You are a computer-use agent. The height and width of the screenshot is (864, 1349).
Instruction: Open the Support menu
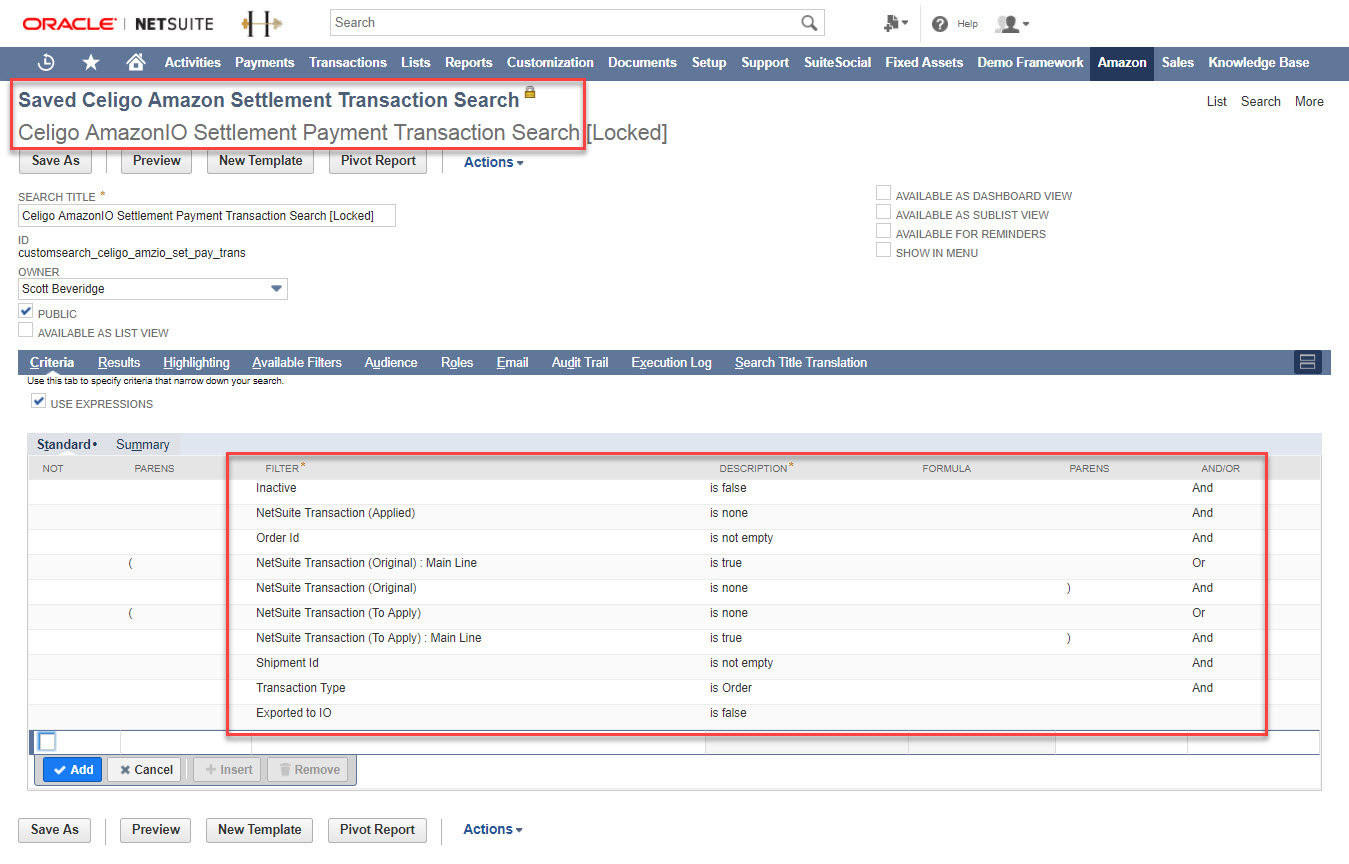tap(765, 62)
